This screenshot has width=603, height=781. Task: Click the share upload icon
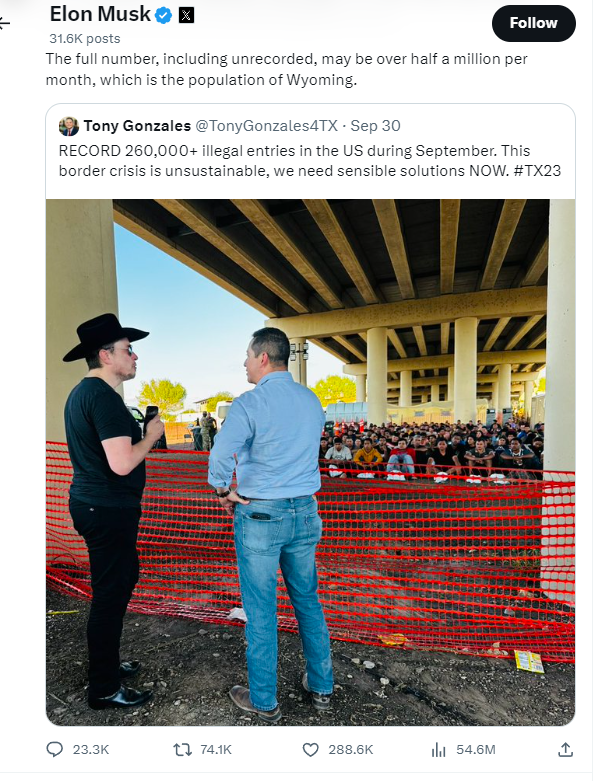coord(565,749)
